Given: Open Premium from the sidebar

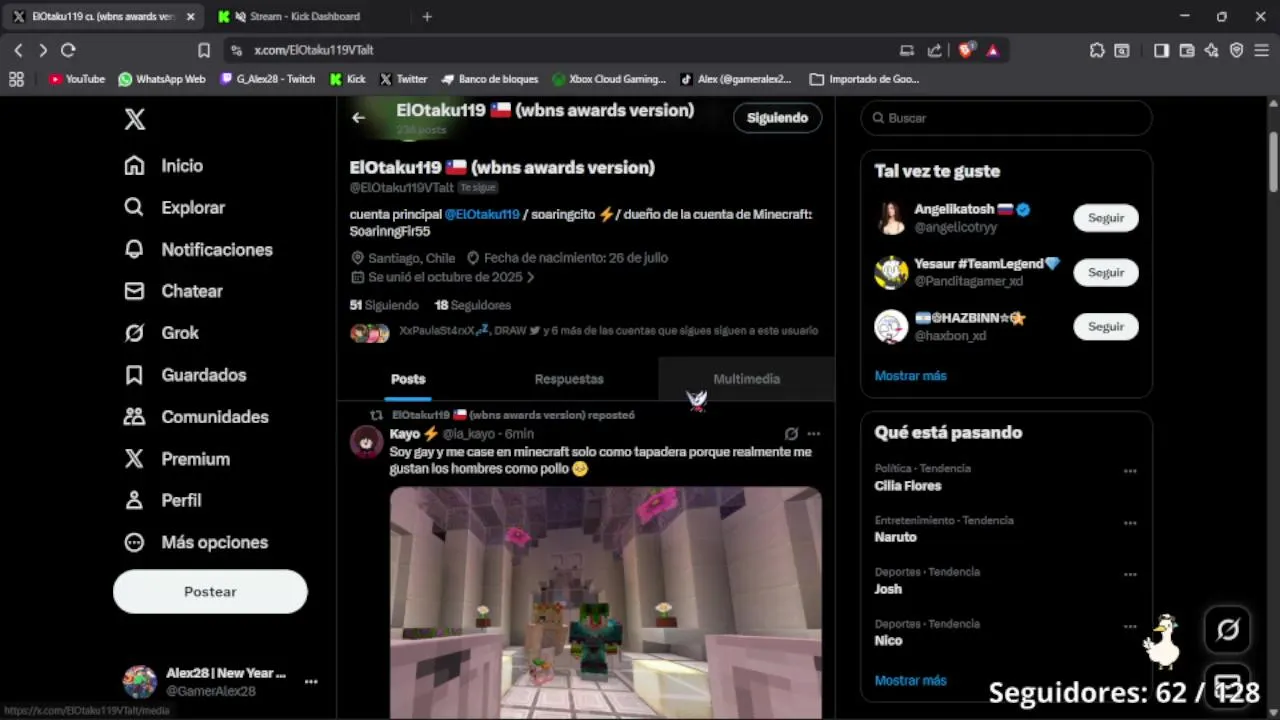Looking at the screenshot, I should click(x=176, y=459).
